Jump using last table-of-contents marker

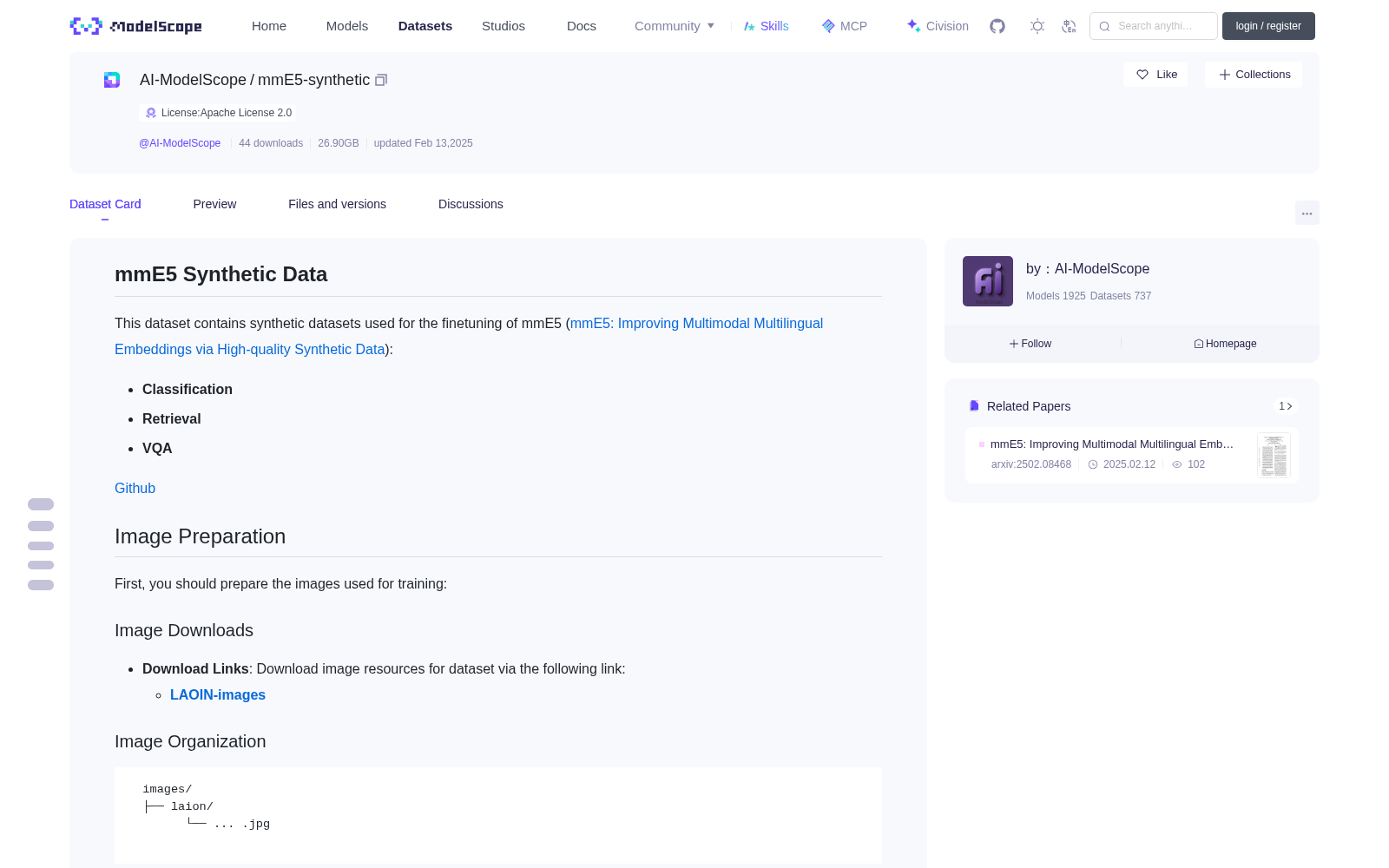tap(41, 585)
